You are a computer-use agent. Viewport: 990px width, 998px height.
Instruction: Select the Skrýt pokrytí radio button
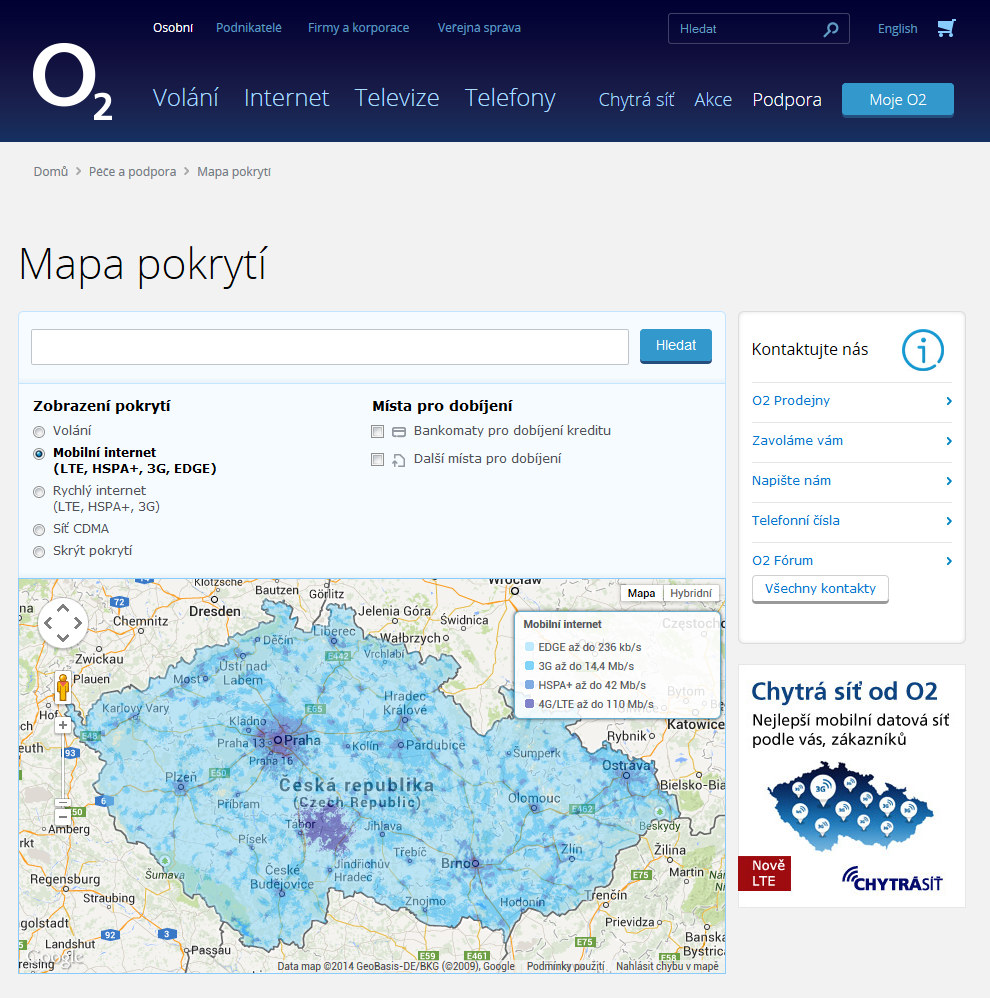click(x=39, y=551)
